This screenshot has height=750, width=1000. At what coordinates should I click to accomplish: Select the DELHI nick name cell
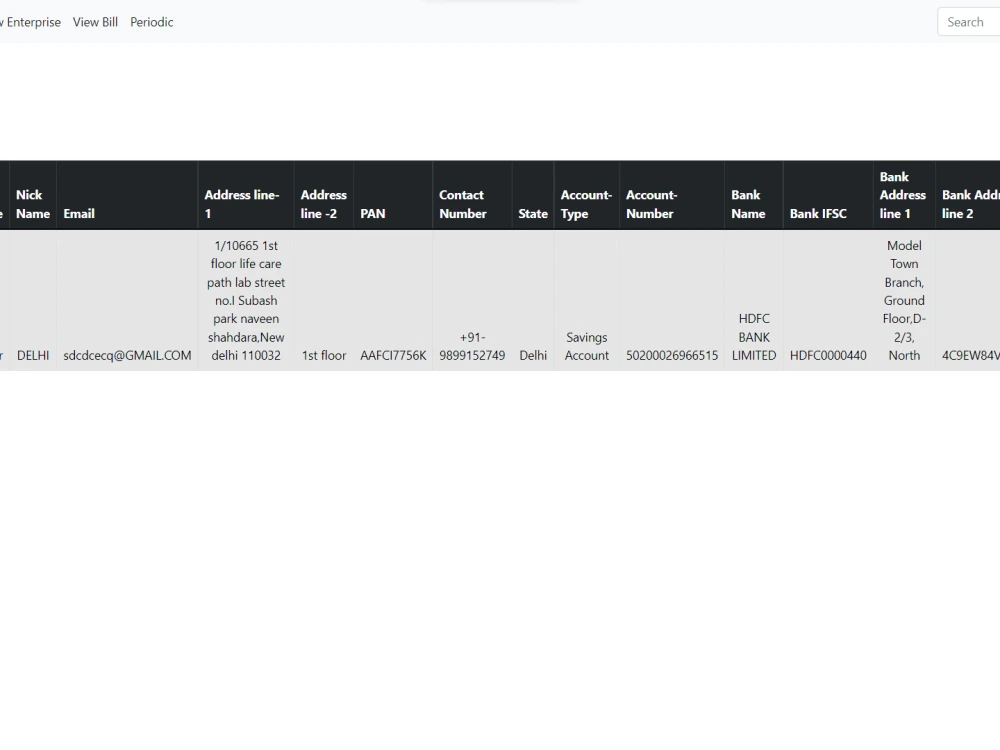(33, 355)
